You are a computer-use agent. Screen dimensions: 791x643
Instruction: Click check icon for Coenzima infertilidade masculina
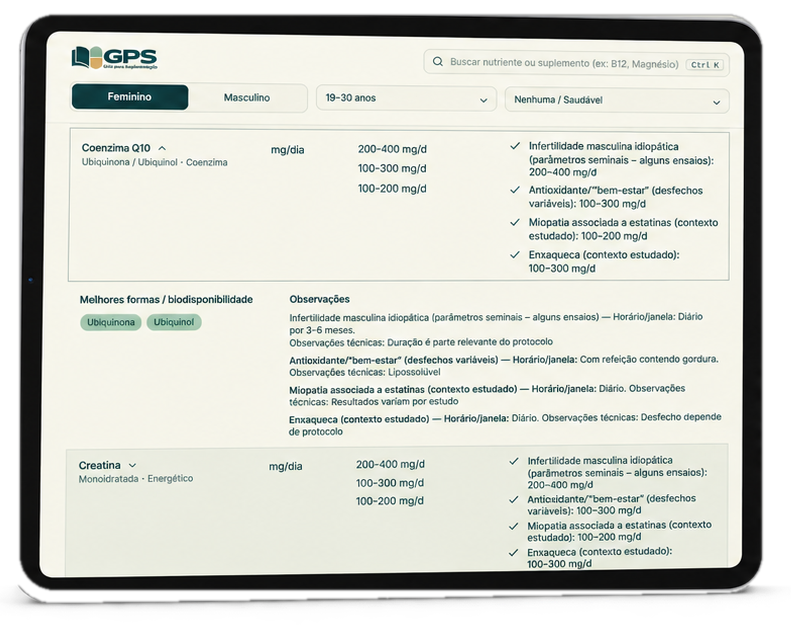[x=515, y=146]
